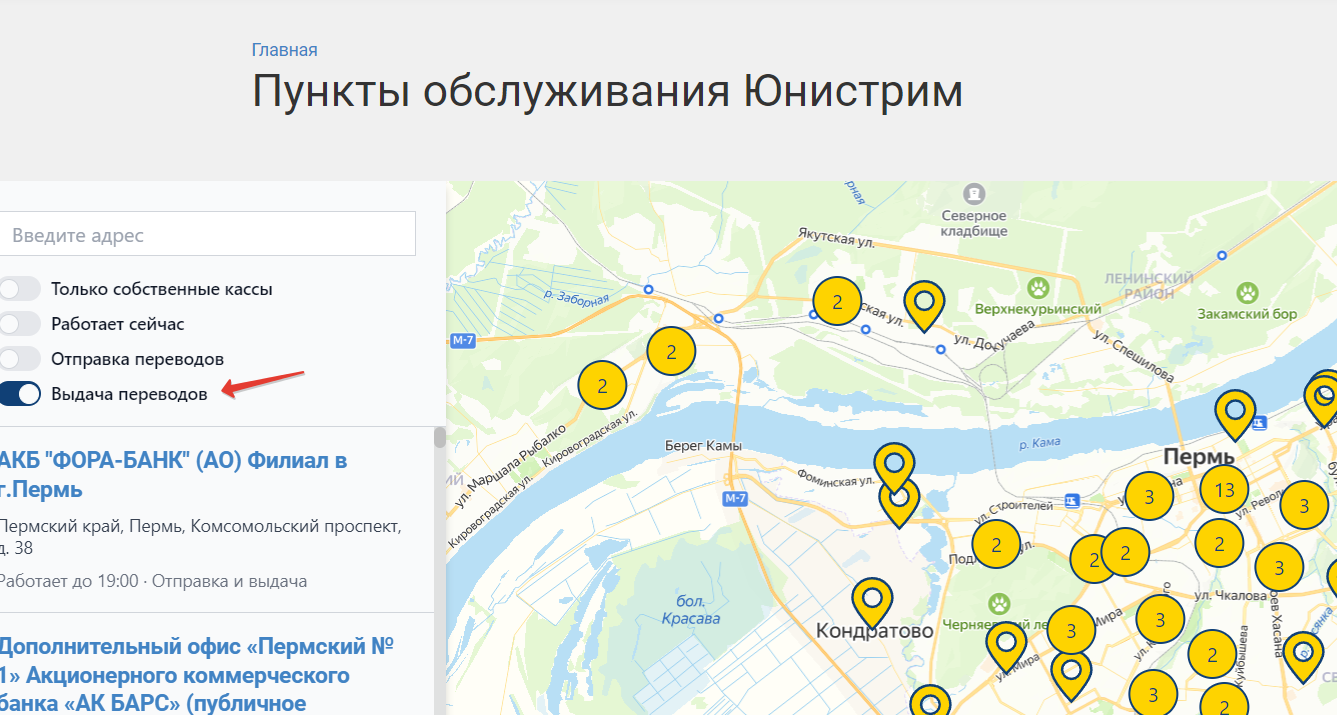Open the 3 cluster just above ул. Чкалова label
The height and width of the screenshot is (715, 1337).
pyautogui.click(x=1279, y=566)
